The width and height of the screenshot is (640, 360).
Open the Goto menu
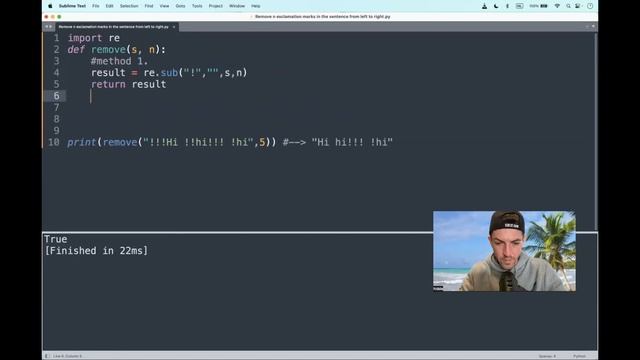tap(180, 6)
